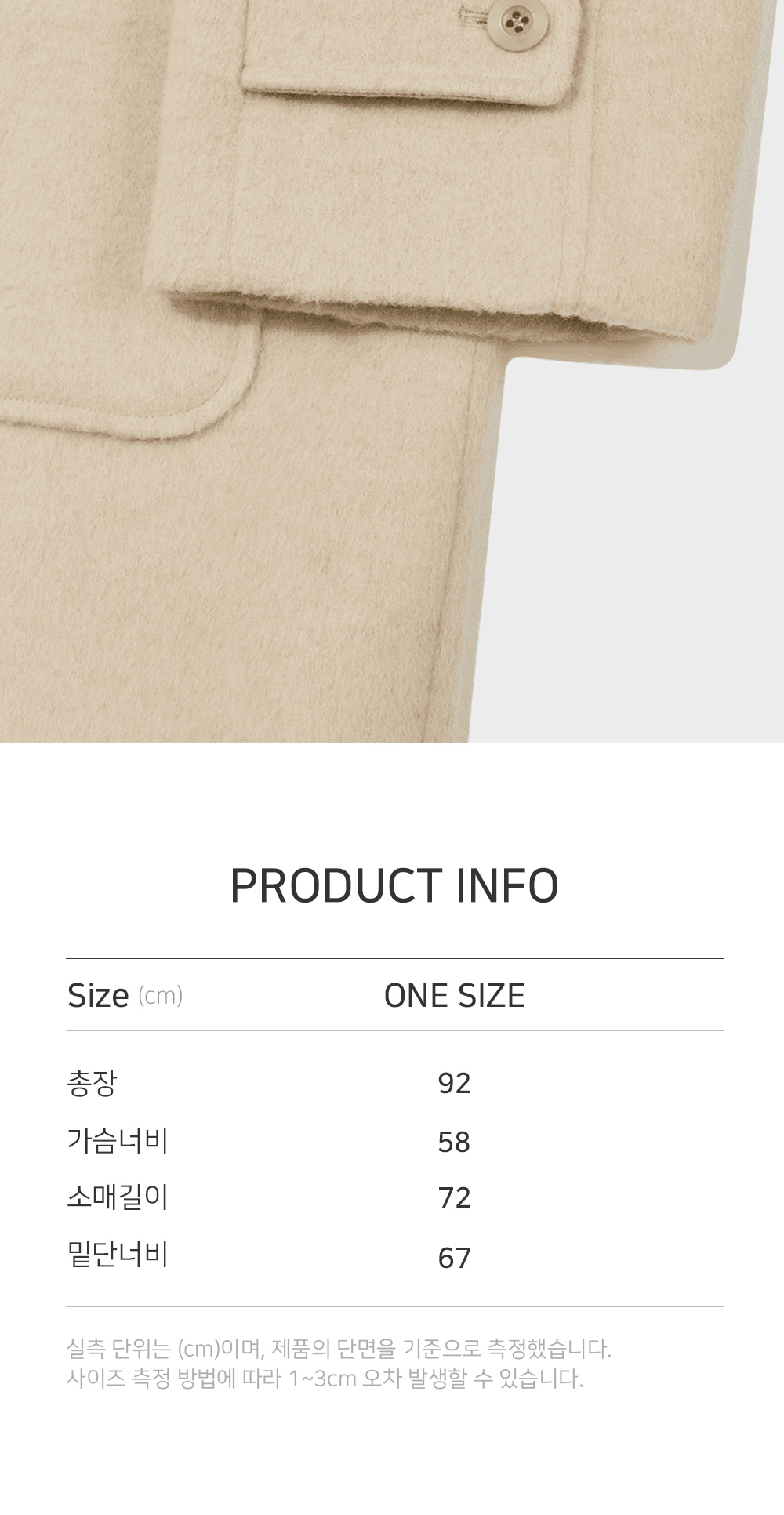Click the 1~3cm error disclaimer line
The image size is (784, 1515).
(325, 1379)
